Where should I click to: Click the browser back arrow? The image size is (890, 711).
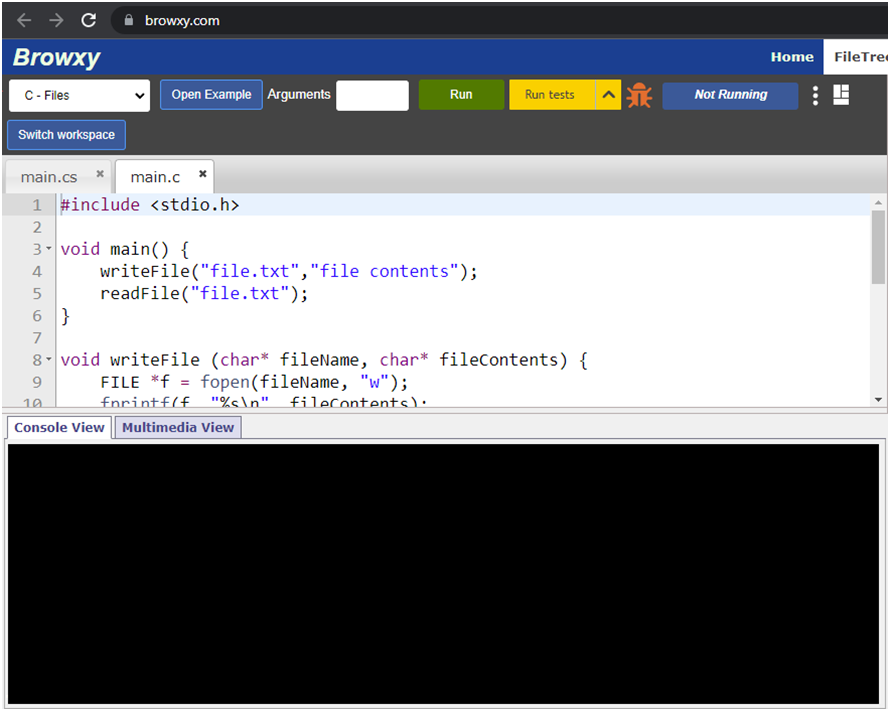pyautogui.click(x=24, y=20)
